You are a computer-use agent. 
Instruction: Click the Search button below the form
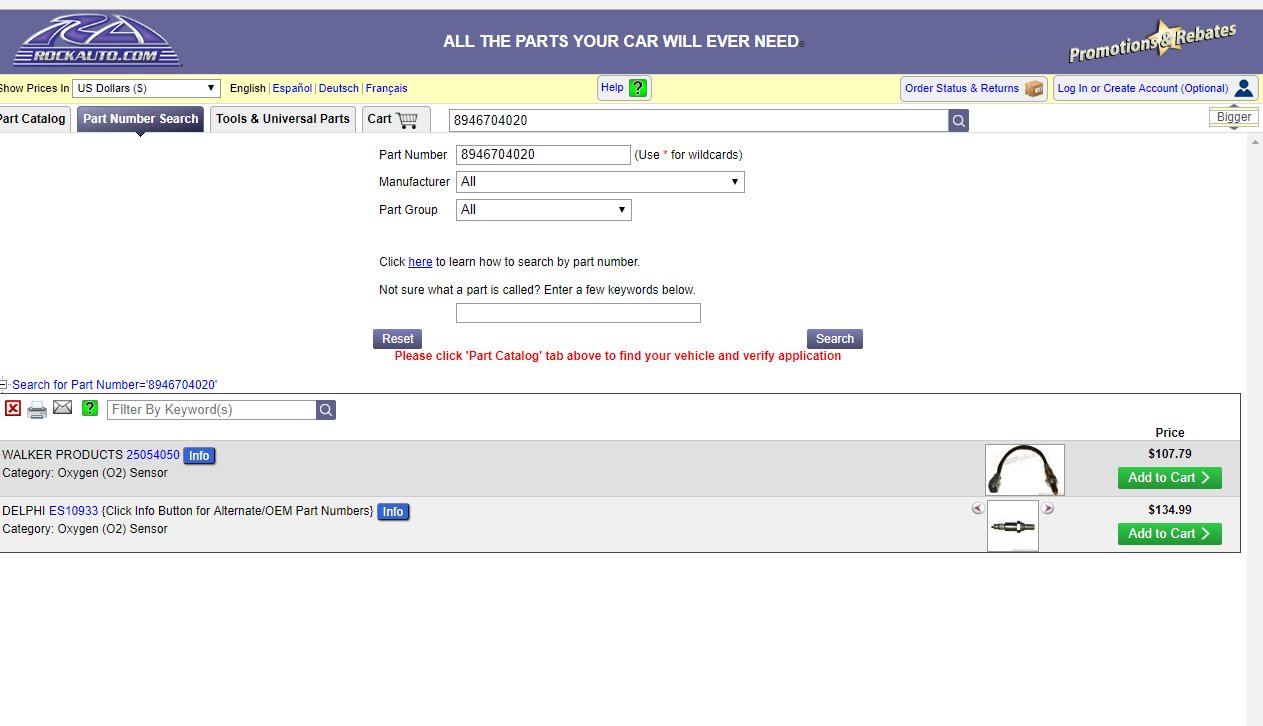point(835,339)
